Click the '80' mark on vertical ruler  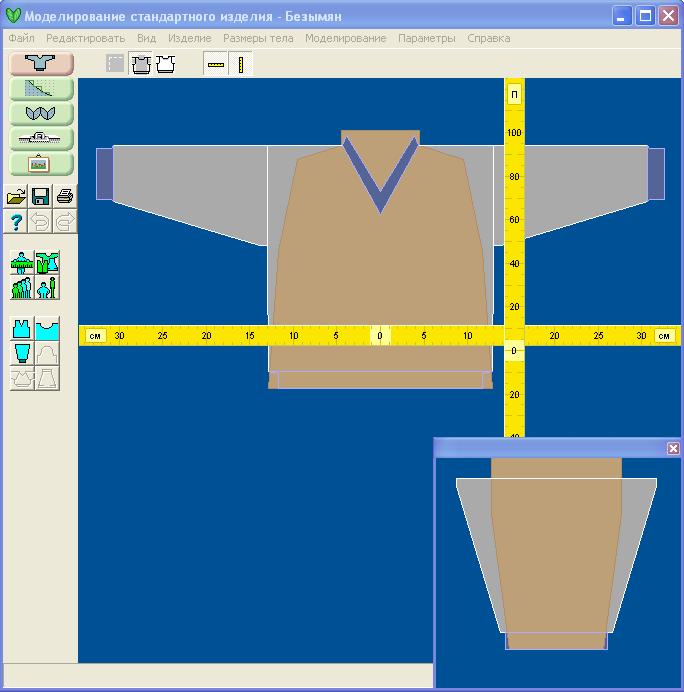point(514,177)
